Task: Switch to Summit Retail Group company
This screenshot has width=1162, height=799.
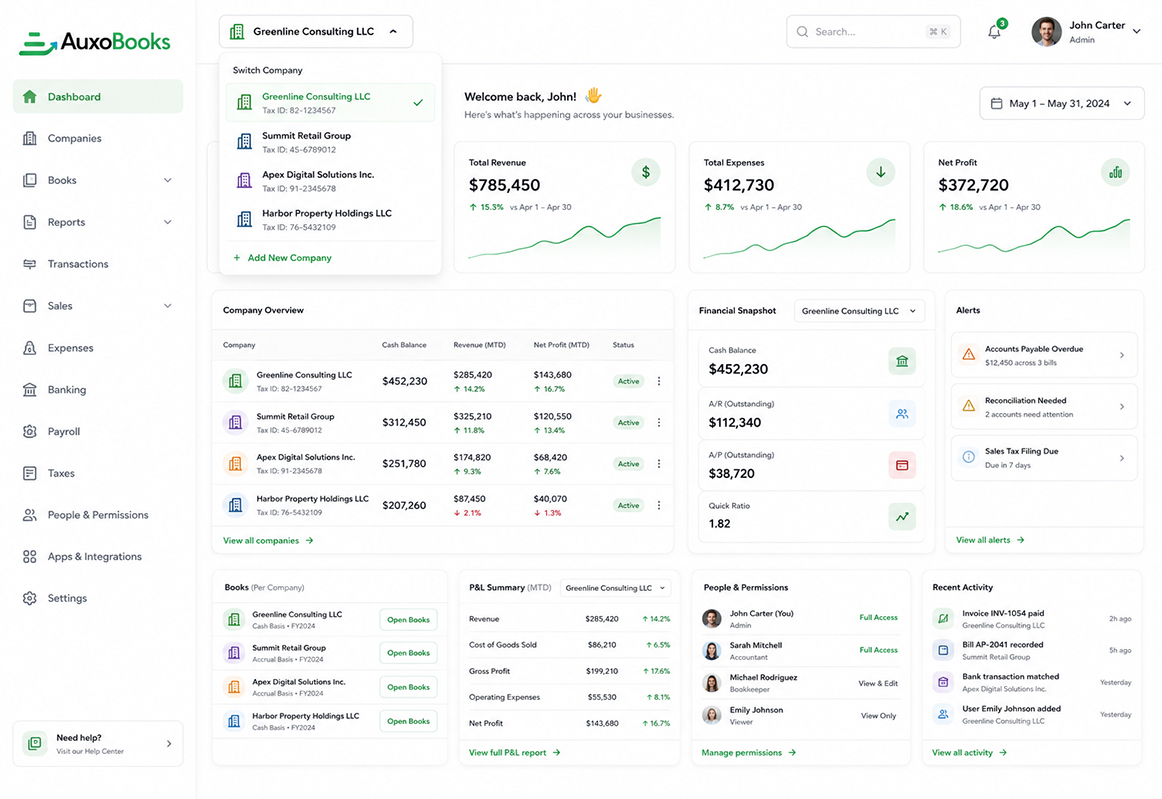Action: 331,142
